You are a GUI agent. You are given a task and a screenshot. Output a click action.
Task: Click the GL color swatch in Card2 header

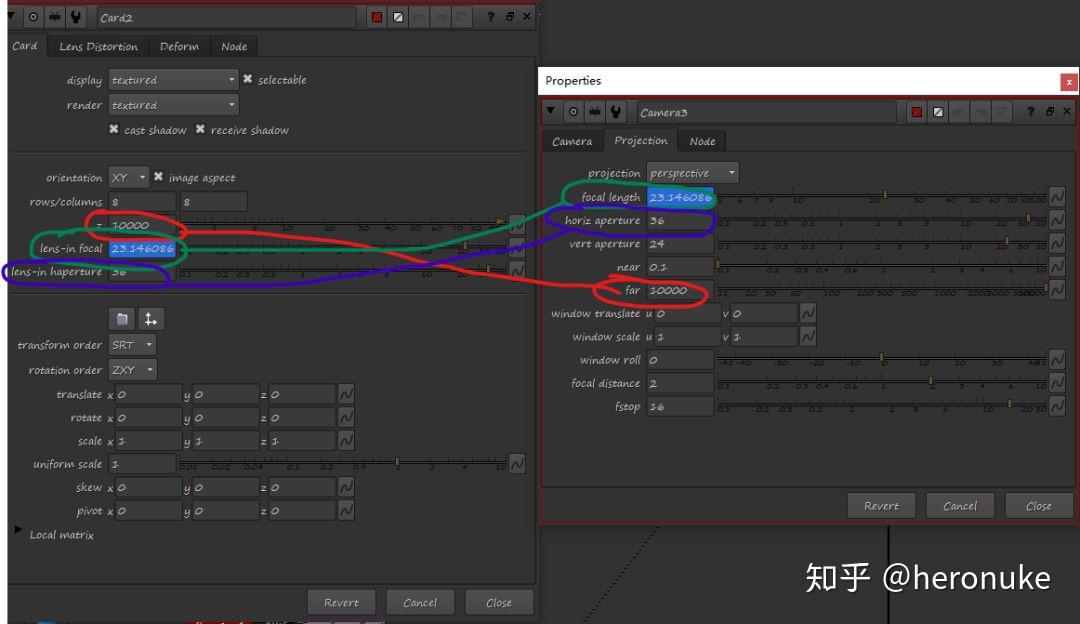398,17
